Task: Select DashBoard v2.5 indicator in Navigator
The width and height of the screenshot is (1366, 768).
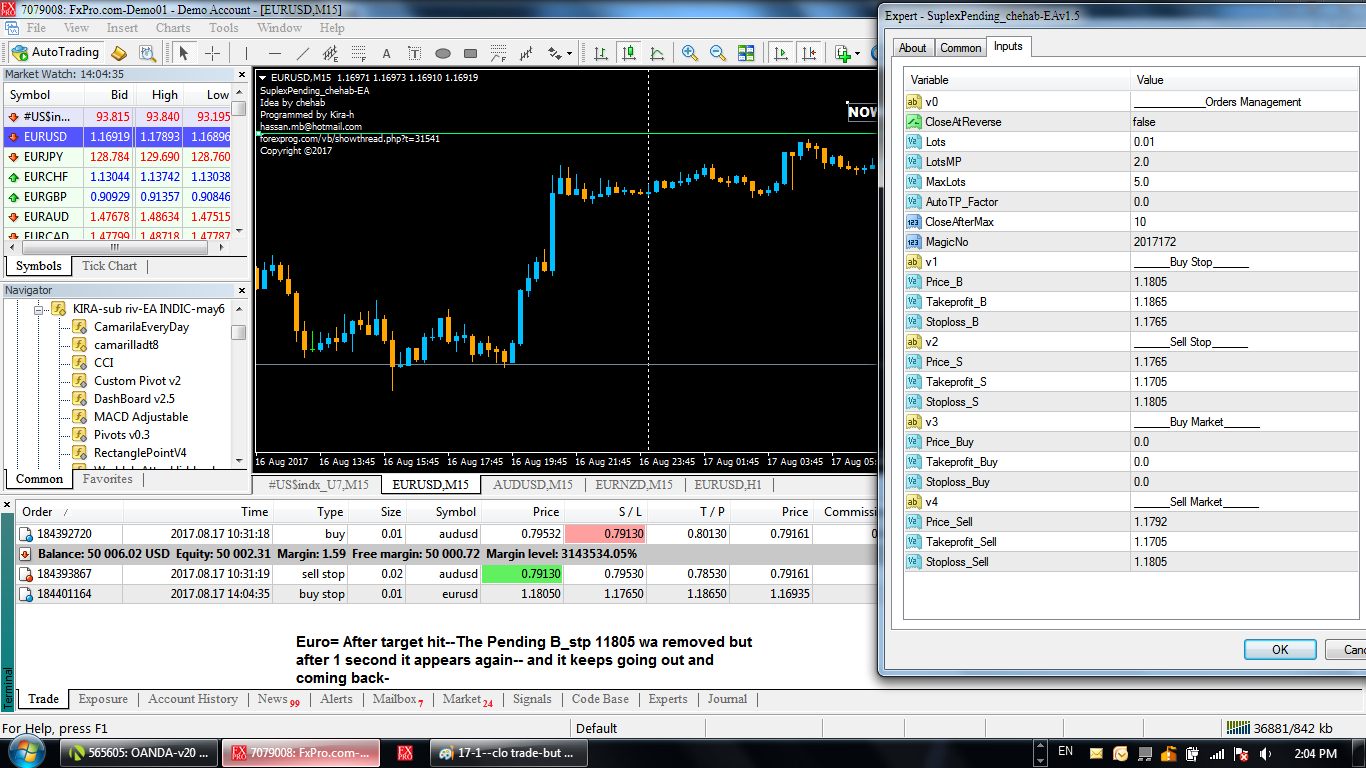Action: click(134, 399)
